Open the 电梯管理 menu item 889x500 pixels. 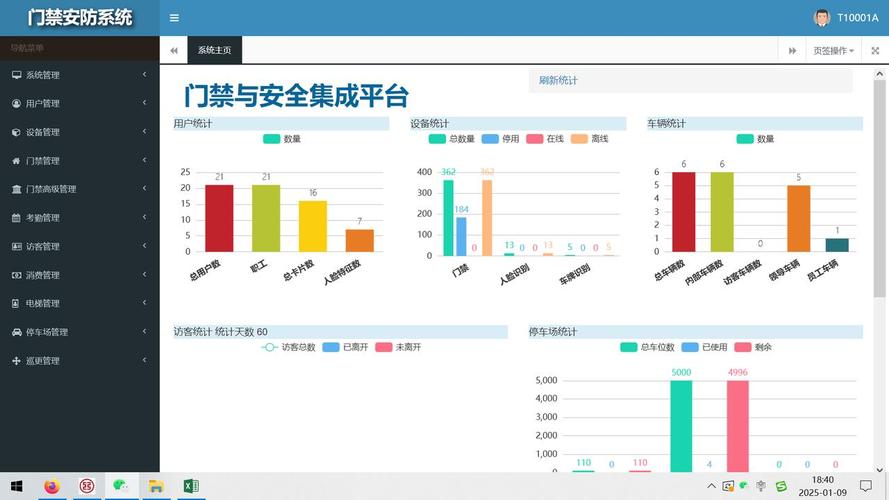tap(79, 303)
